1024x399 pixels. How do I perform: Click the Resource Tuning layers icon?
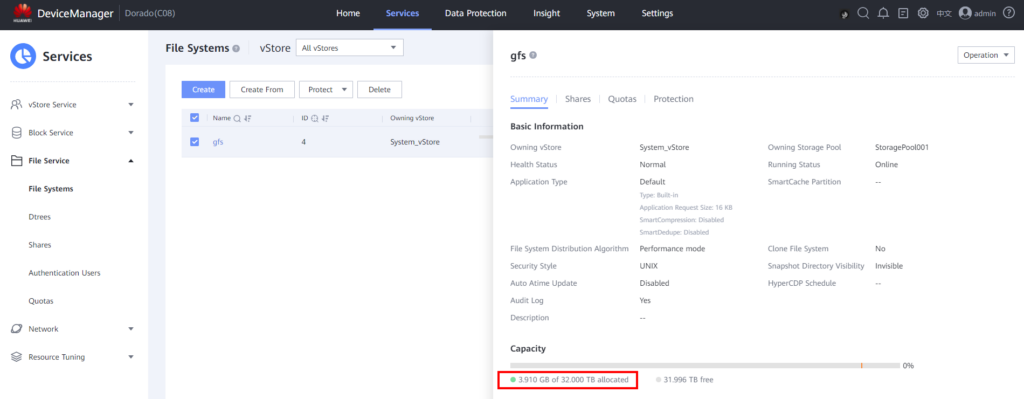tap(17, 357)
